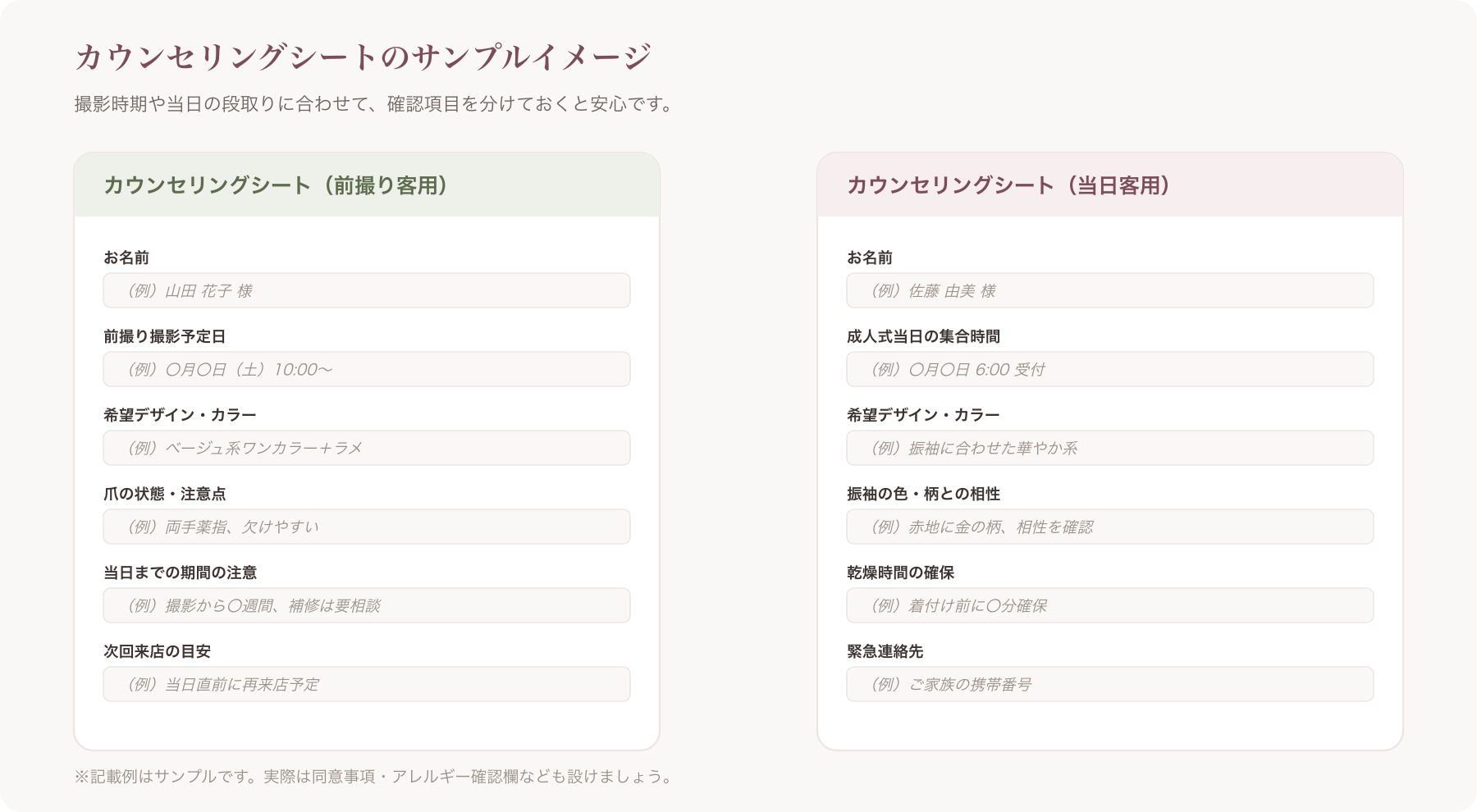The height and width of the screenshot is (812, 1477).
Task: Select the 緊急連絡先 input field
Action: click(1110, 684)
